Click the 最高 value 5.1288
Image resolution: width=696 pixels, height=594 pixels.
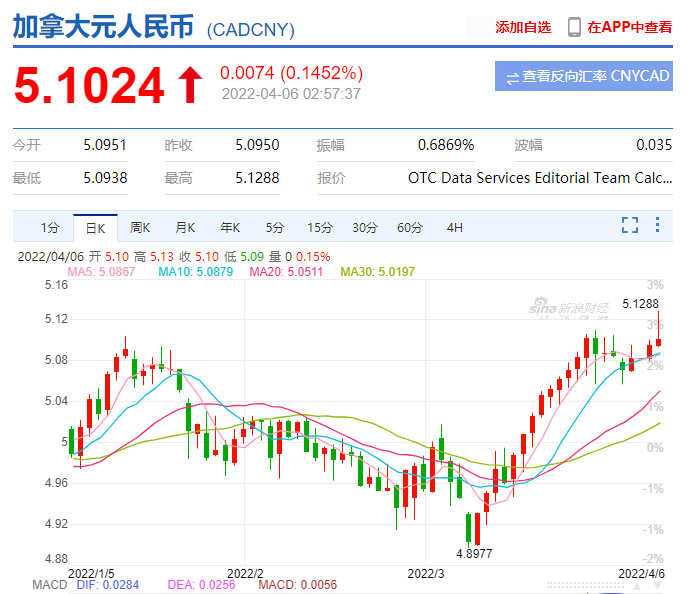coord(257,178)
